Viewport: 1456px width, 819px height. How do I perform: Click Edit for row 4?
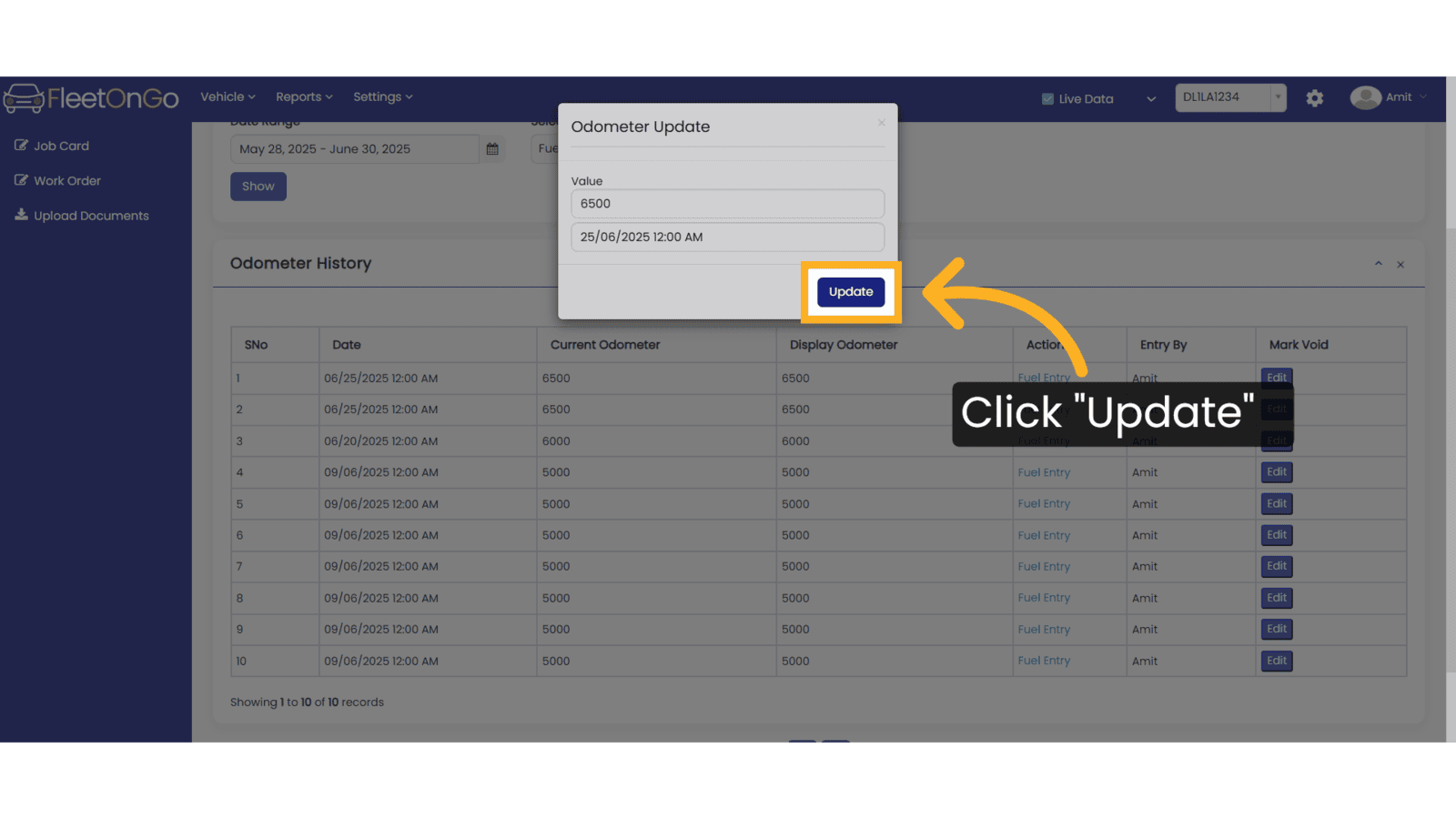coord(1277,472)
